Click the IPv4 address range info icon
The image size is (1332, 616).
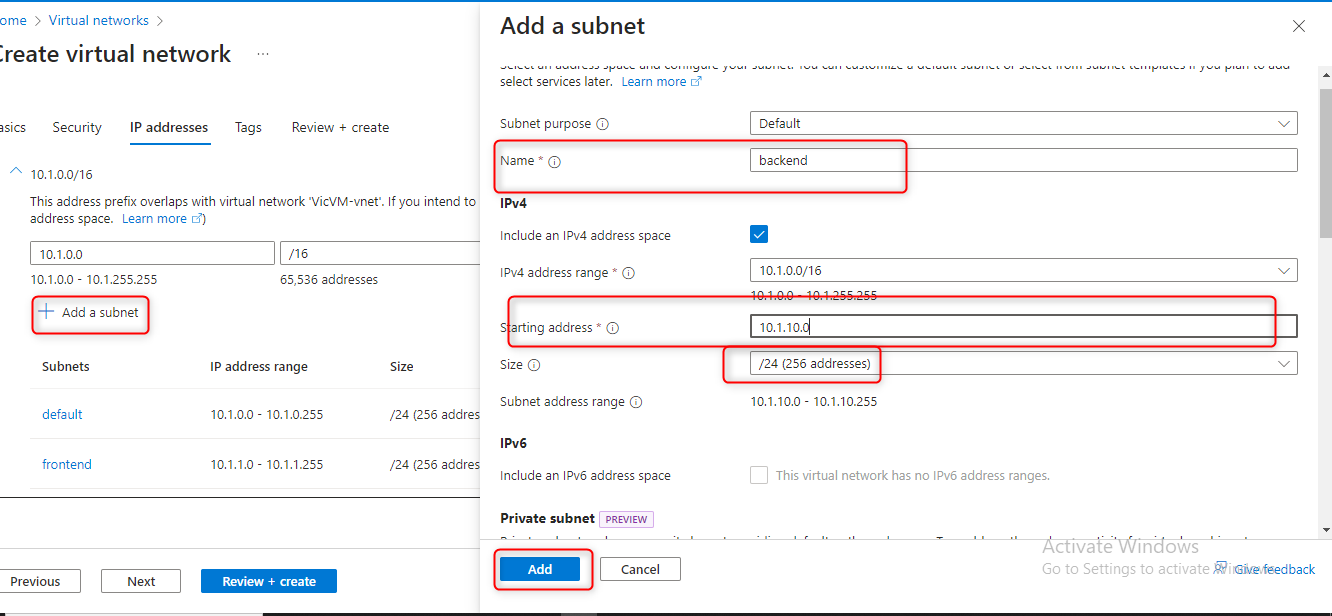pos(629,273)
